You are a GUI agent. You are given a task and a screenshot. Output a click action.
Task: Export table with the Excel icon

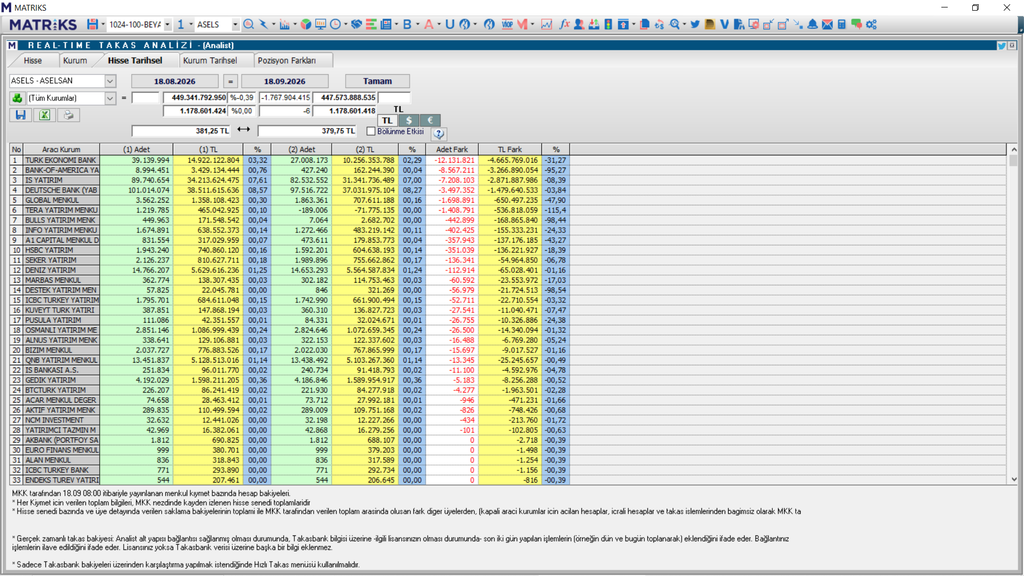[44, 115]
